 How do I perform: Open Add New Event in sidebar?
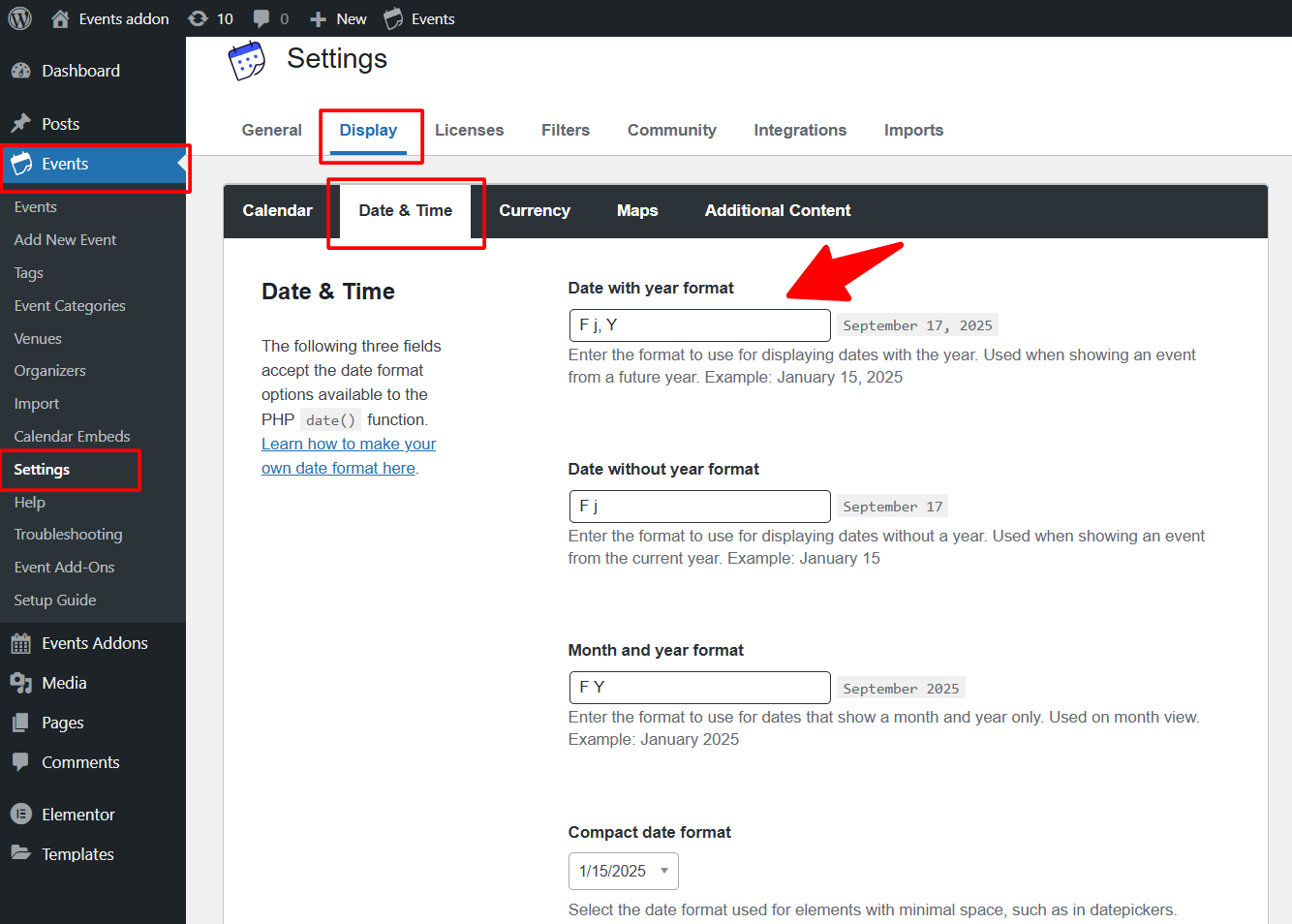pyautogui.click(x=65, y=240)
